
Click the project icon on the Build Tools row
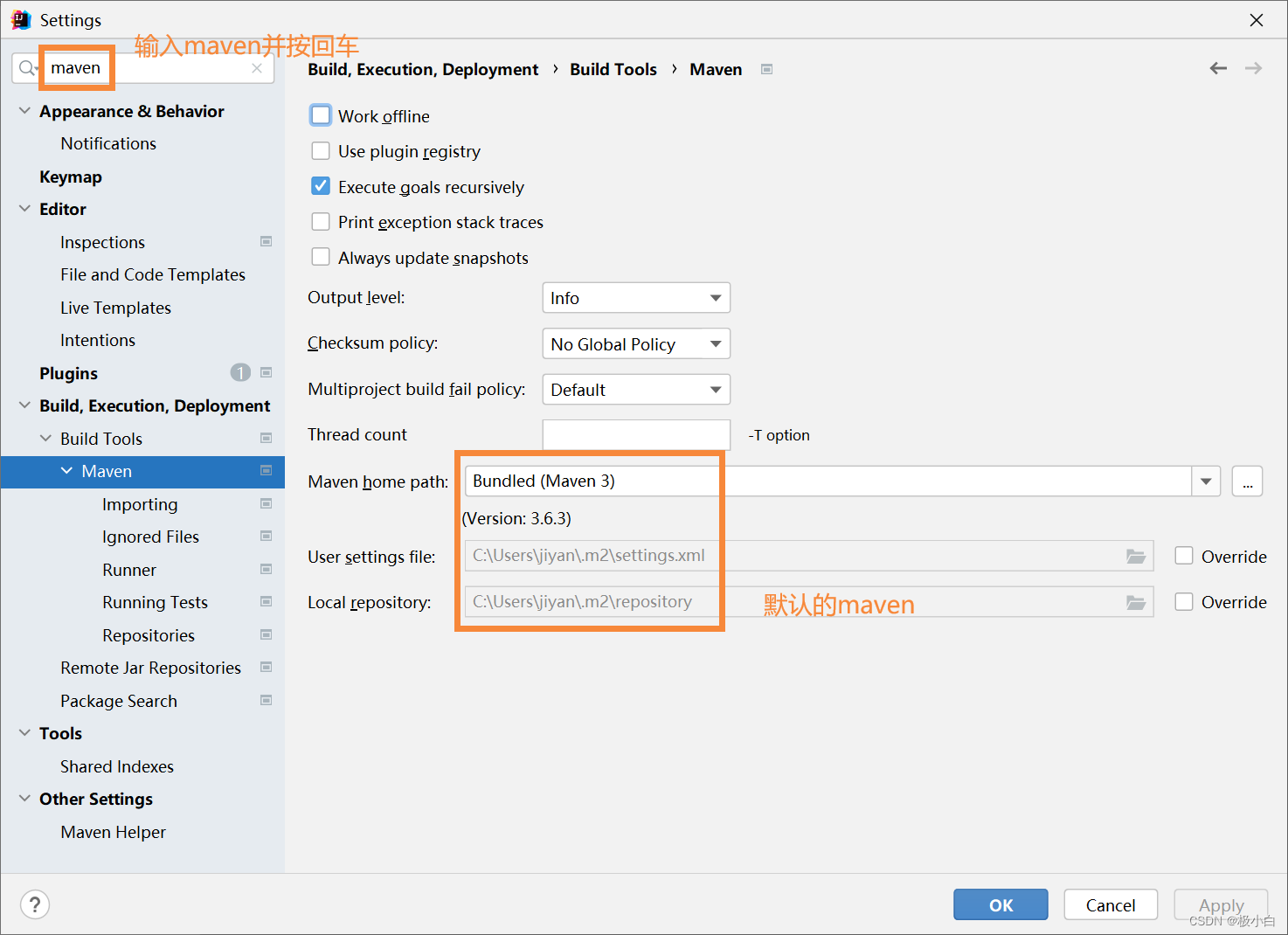pos(266,438)
